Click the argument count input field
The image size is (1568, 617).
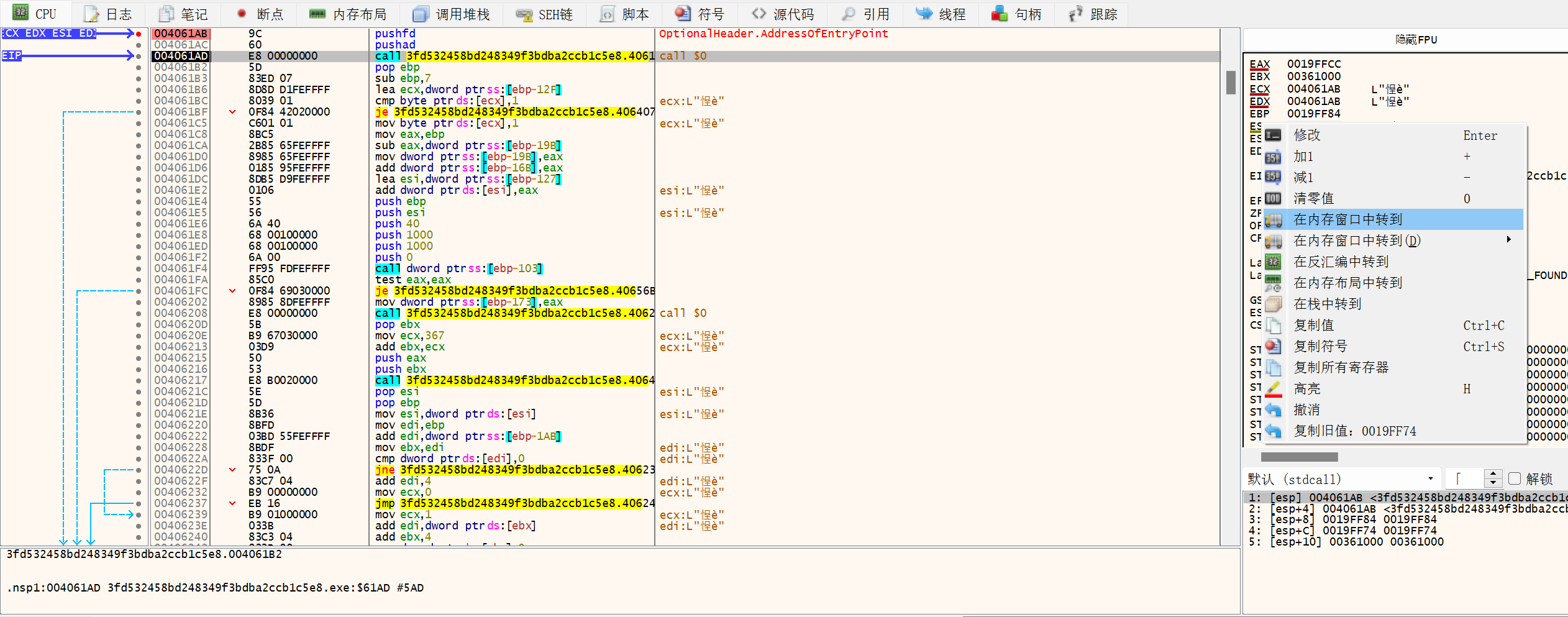[x=1465, y=479]
